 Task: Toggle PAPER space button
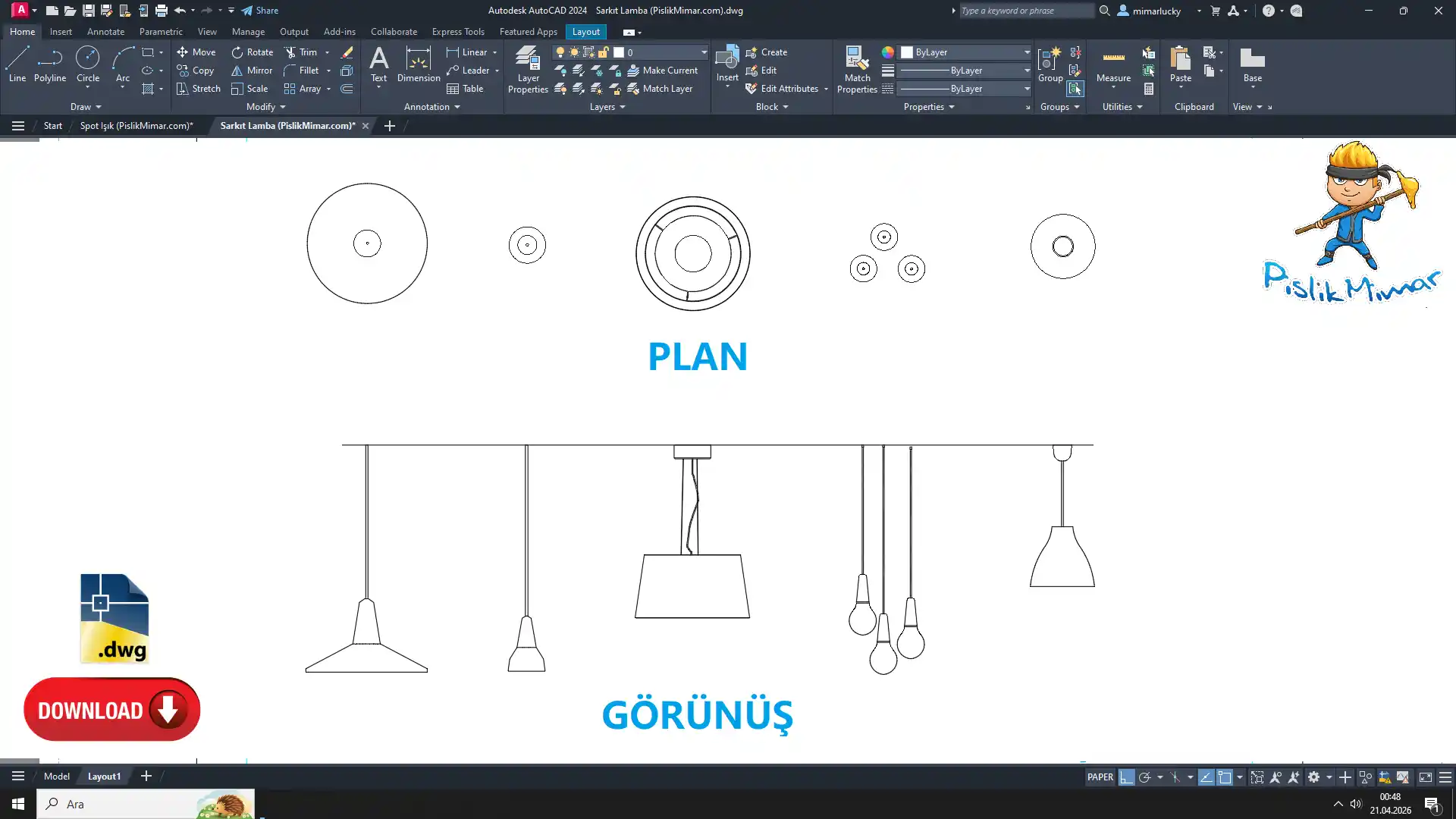tap(1100, 777)
